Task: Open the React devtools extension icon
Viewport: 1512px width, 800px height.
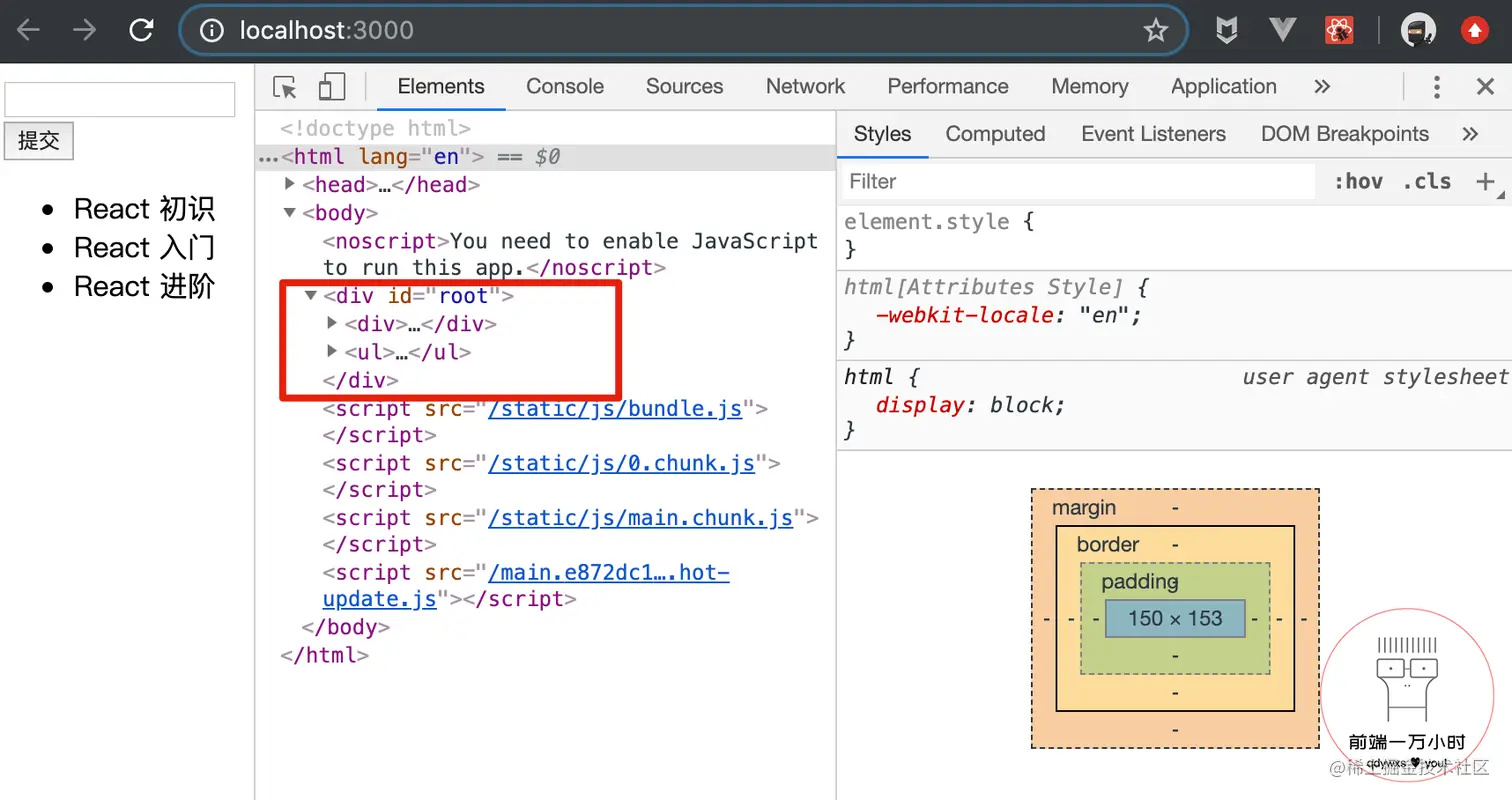Action: (x=1339, y=31)
